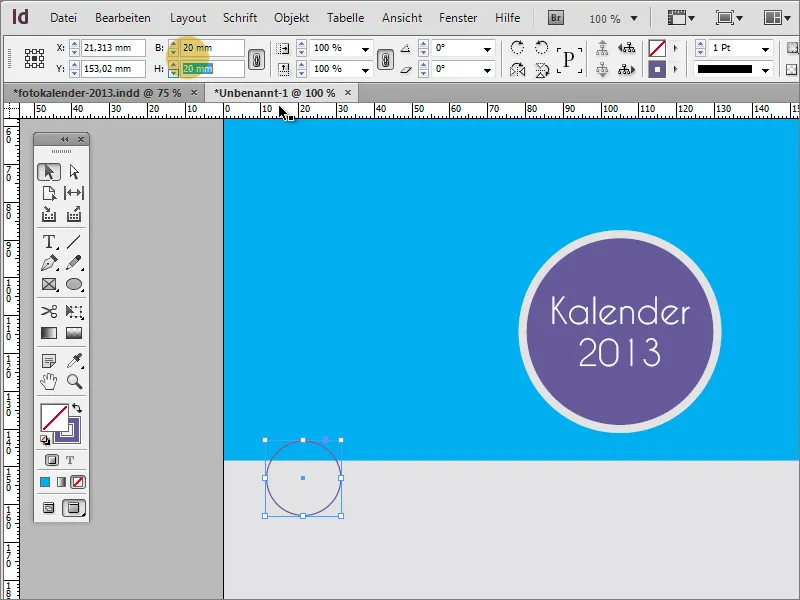Open the Scale X percentage dropdown
The image size is (800, 600).
point(365,49)
